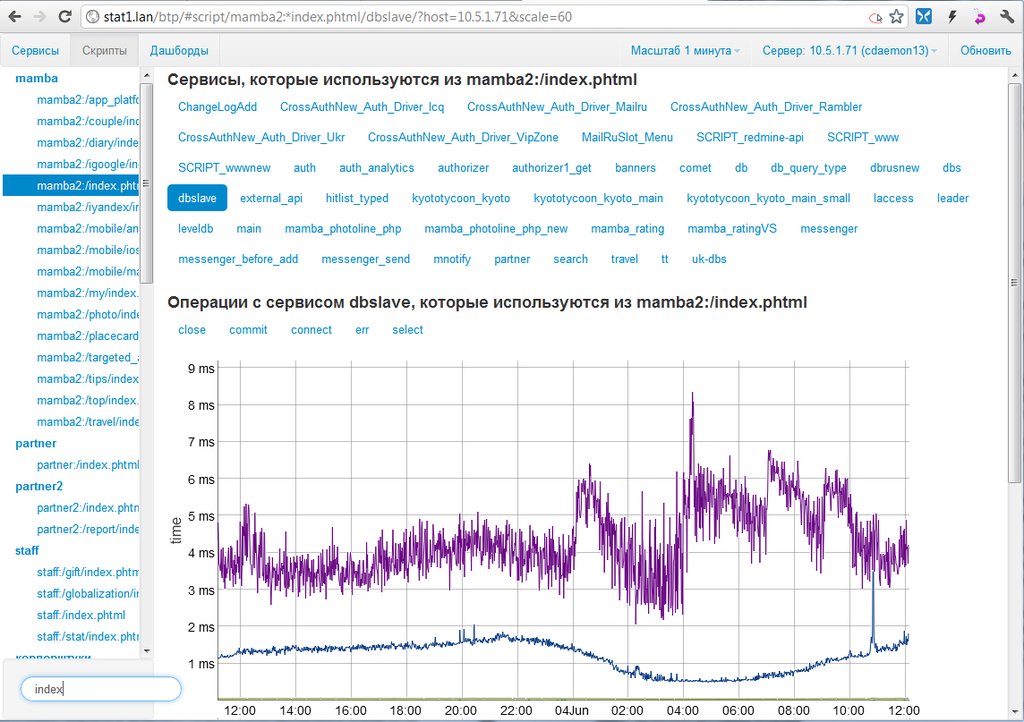
Task: Bookmark page with star icon
Action: pyautogui.click(x=897, y=17)
